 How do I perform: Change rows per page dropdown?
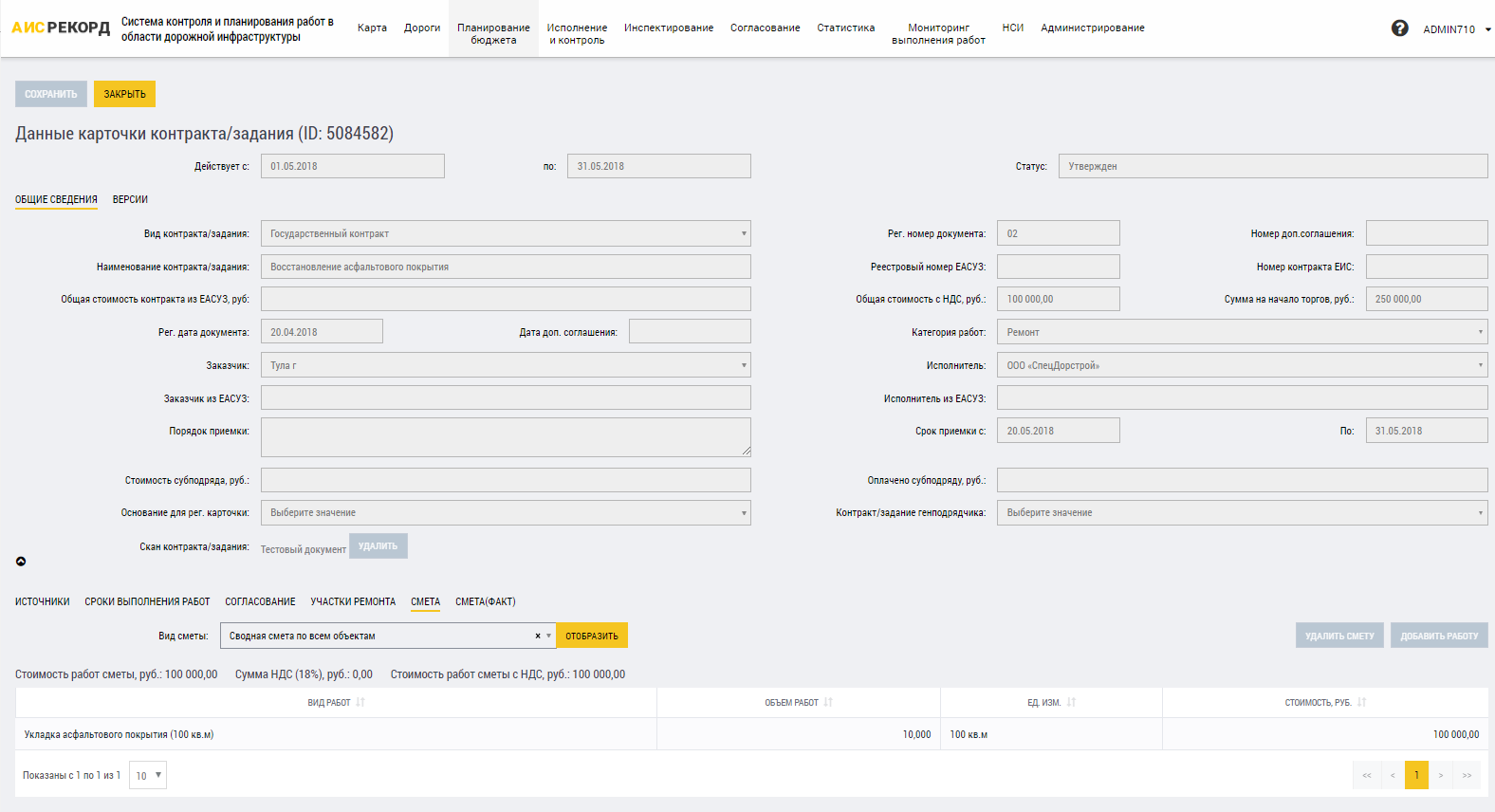tap(148, 775)
